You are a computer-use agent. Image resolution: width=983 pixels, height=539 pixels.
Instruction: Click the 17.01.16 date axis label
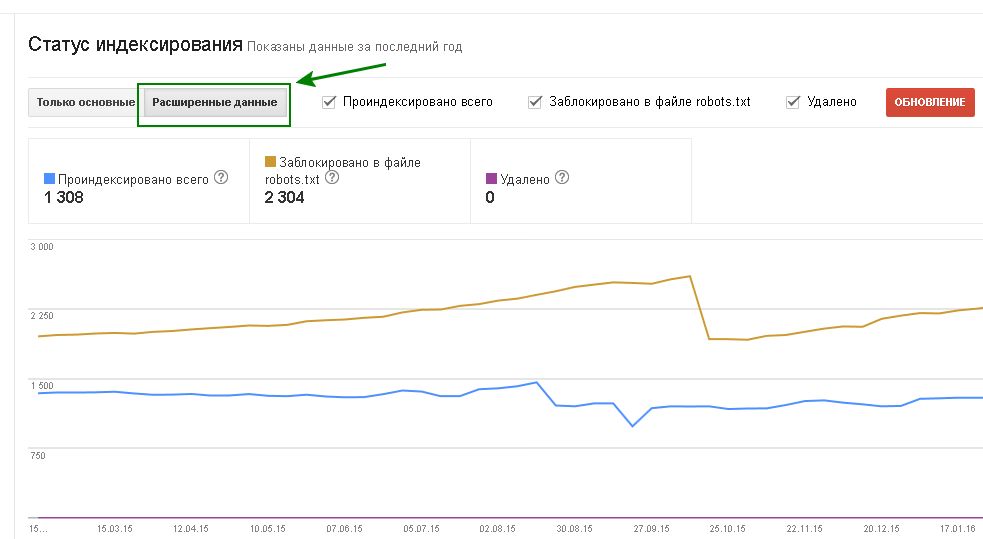click(958, 529)
